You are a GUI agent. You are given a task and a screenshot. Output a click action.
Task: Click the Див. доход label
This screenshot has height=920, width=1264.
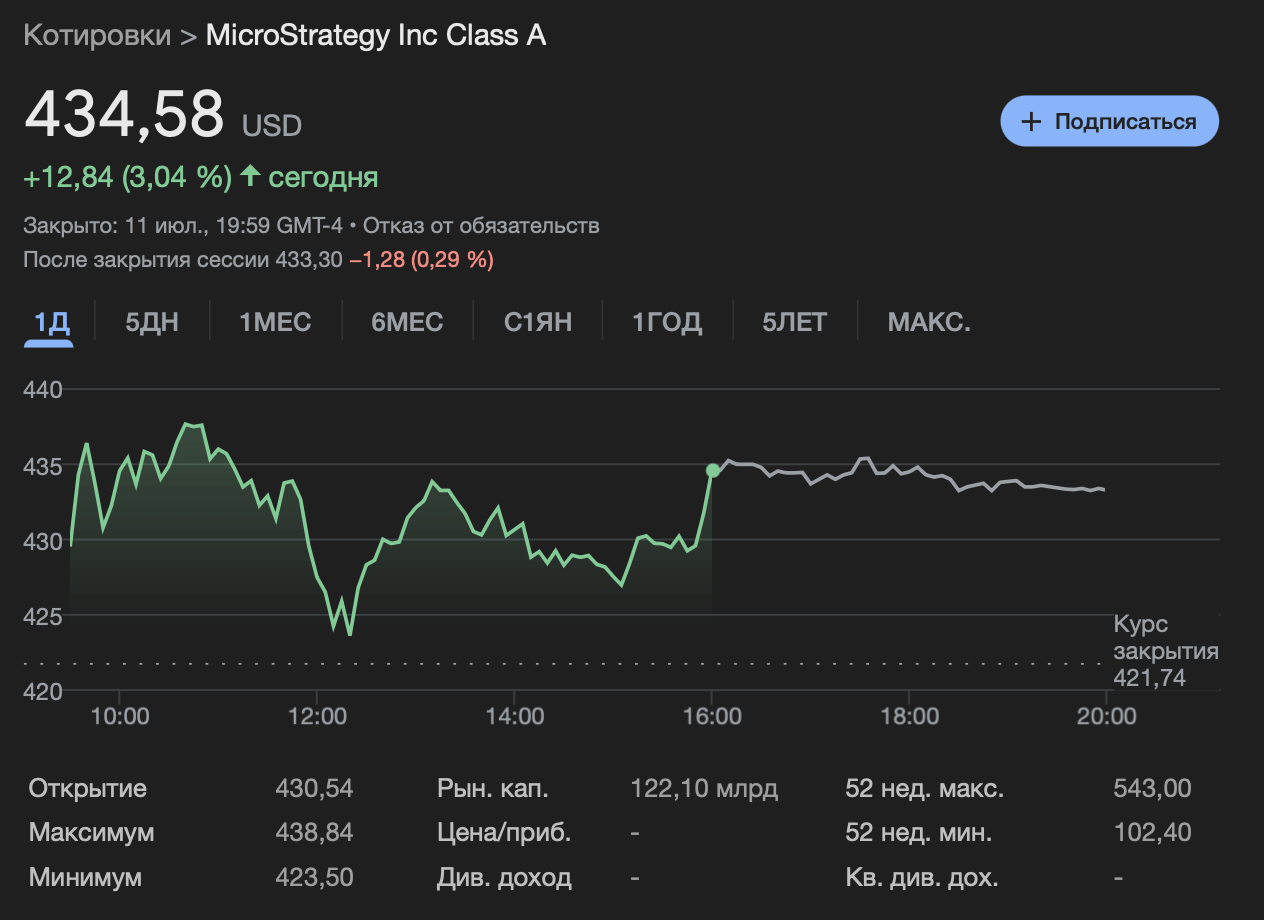[x=504, y=877]
